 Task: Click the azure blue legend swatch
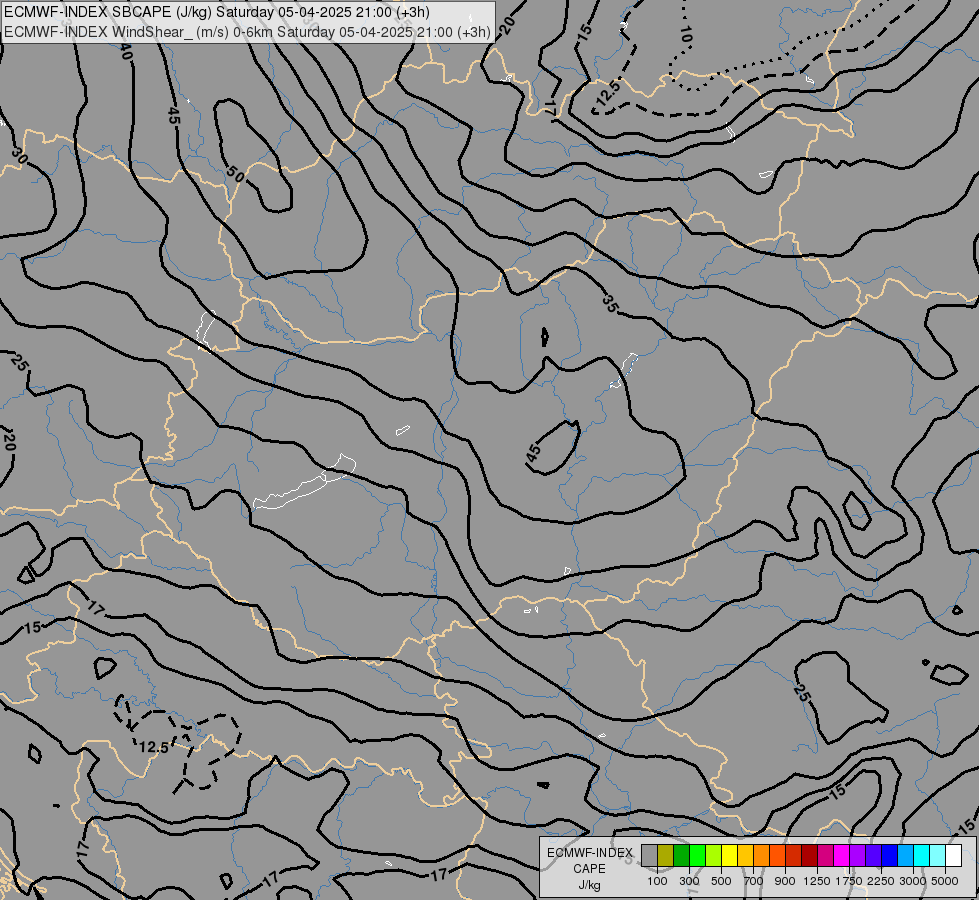[x=905, y=856]
